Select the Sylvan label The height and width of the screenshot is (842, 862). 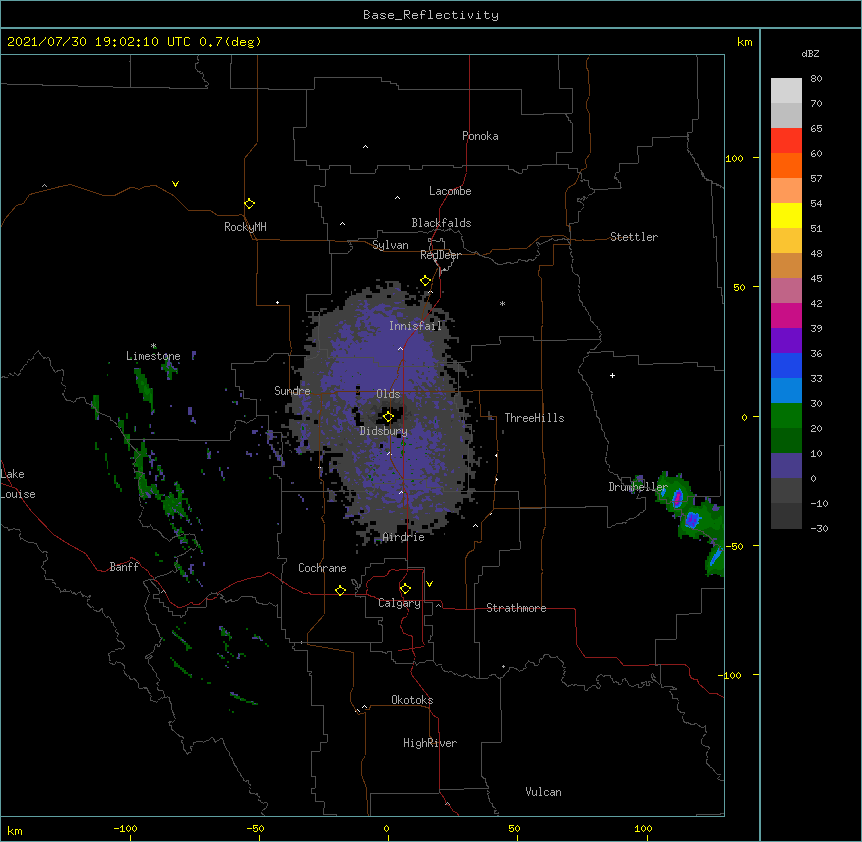point(390,245)
